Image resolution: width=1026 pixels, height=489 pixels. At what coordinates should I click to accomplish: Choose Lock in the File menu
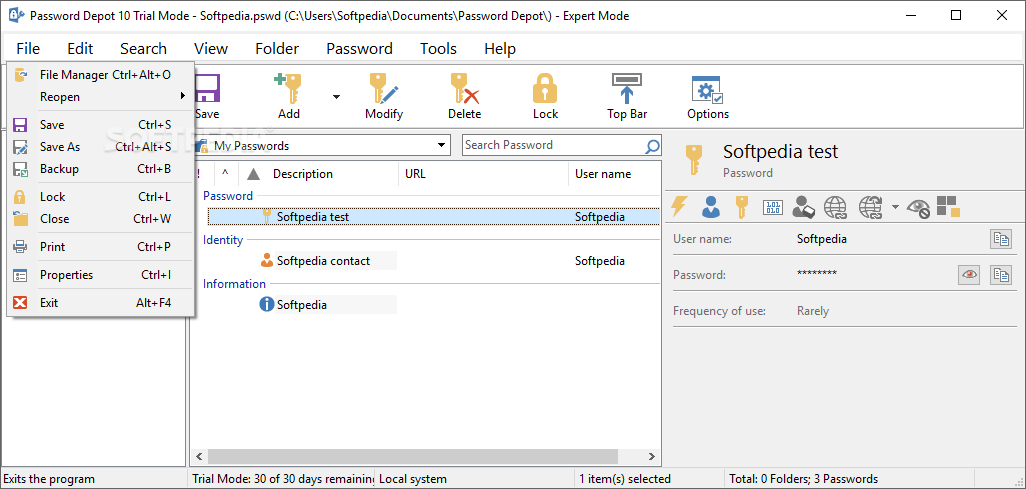point(100,196)
